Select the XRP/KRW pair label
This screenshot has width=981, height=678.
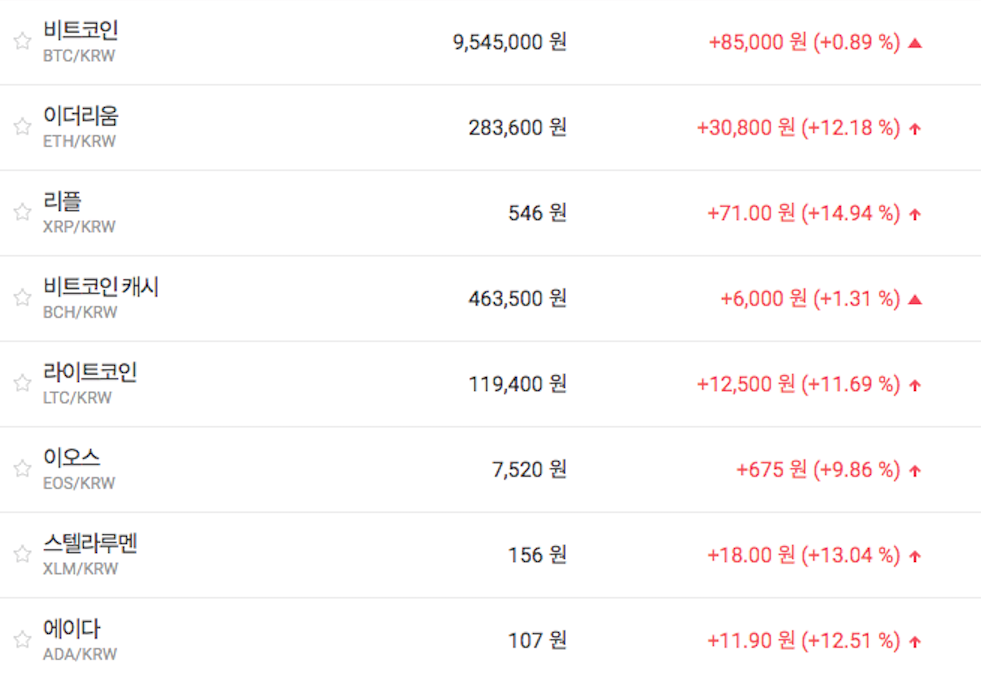(x=79, y=227)
